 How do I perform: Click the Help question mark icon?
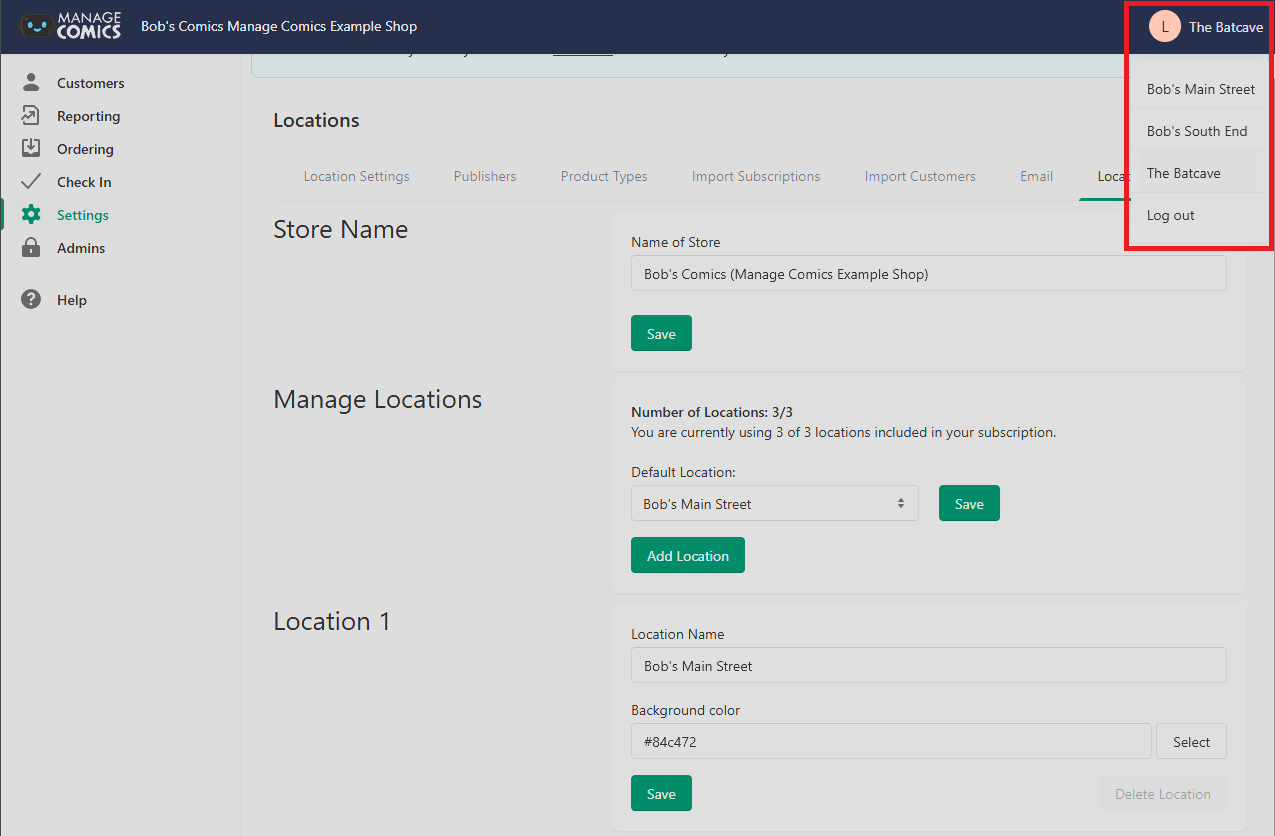click(31, 300)
